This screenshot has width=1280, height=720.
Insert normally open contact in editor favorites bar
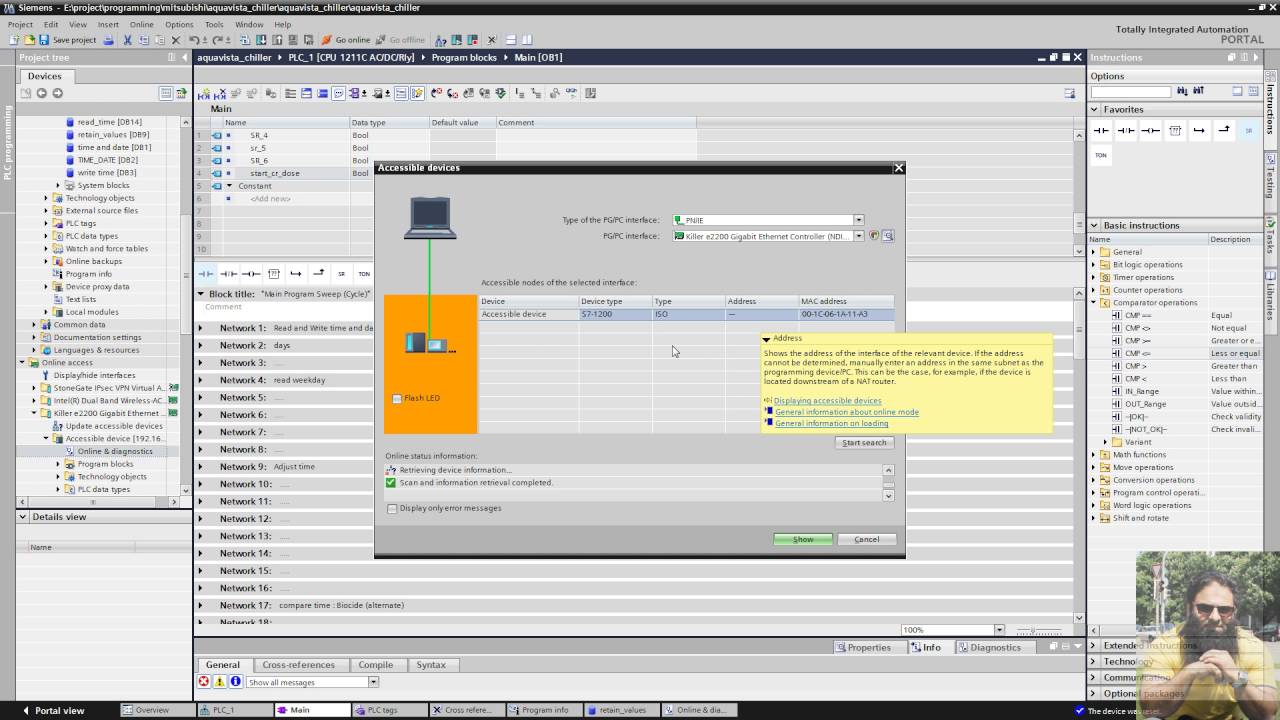pos(206,273)
